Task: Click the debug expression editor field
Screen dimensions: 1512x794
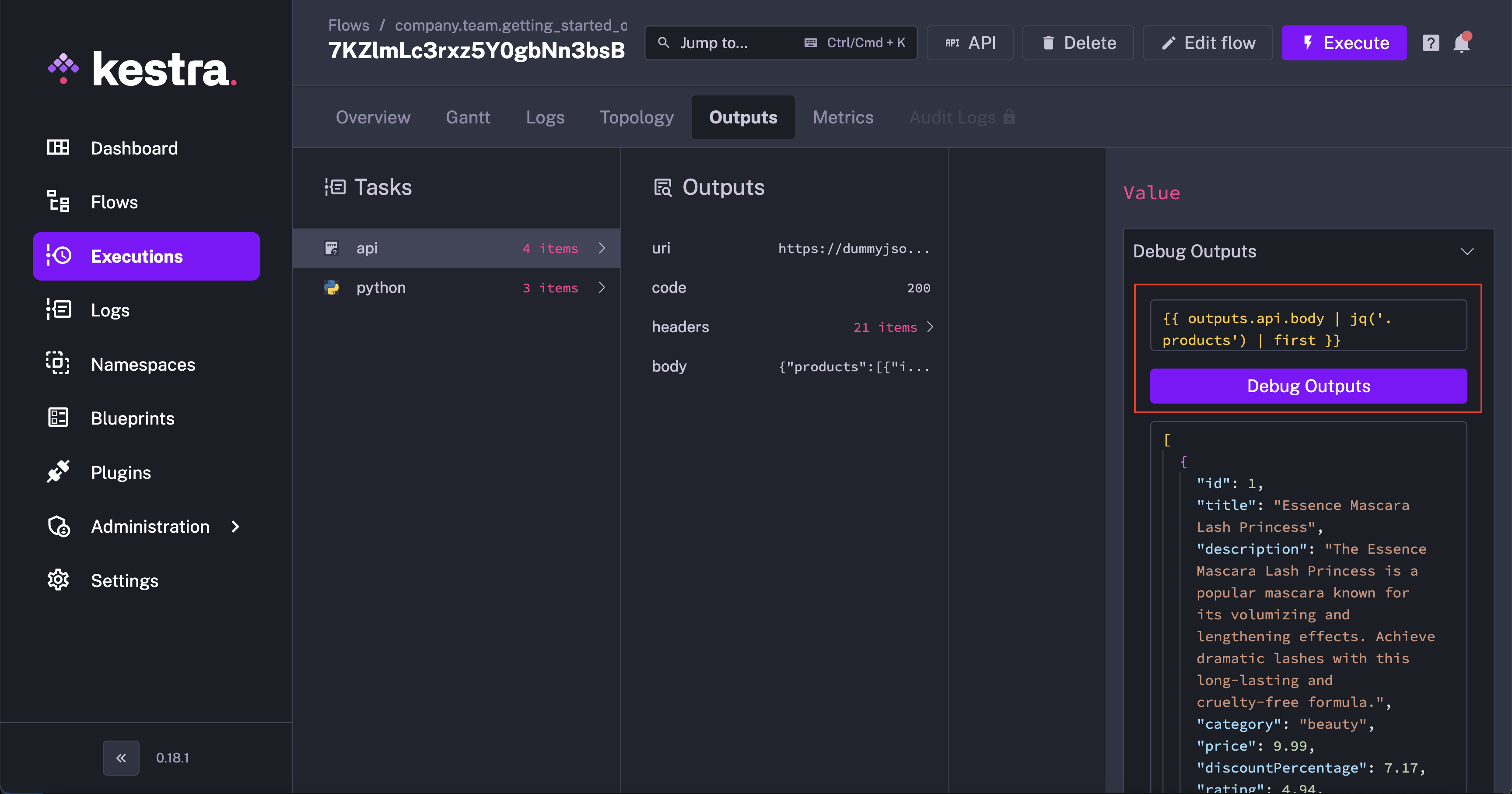Action: [1308, 329]
